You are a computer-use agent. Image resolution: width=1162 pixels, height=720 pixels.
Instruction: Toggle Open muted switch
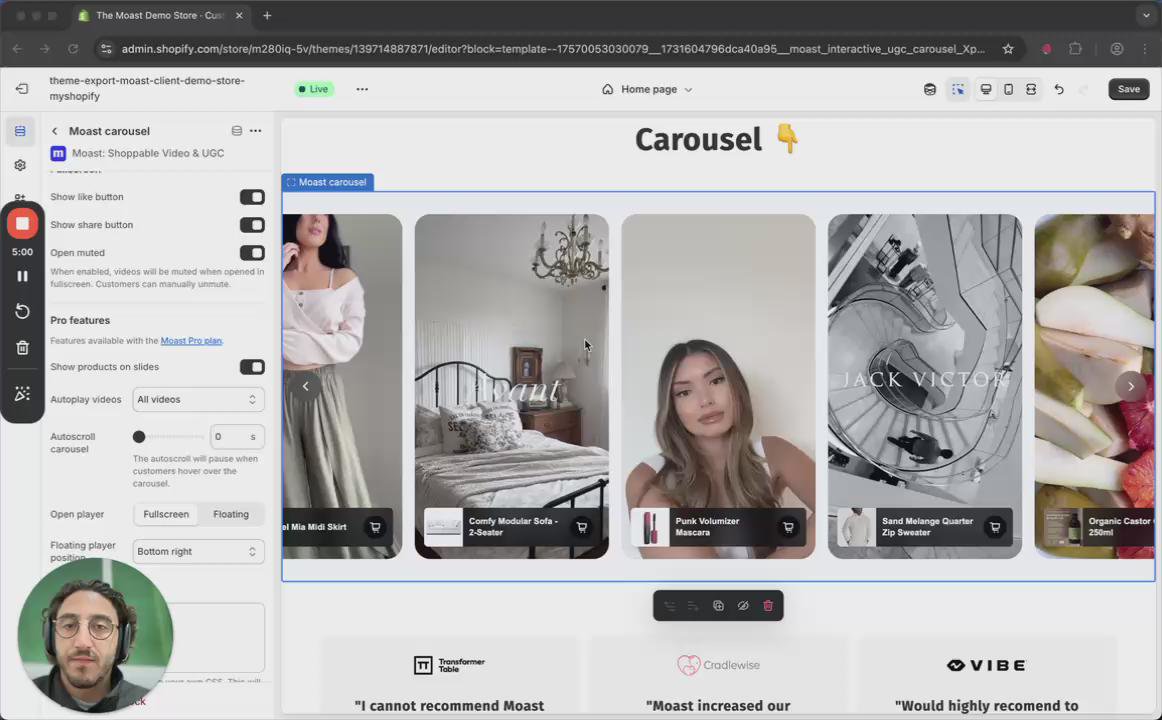pos(252,253)
